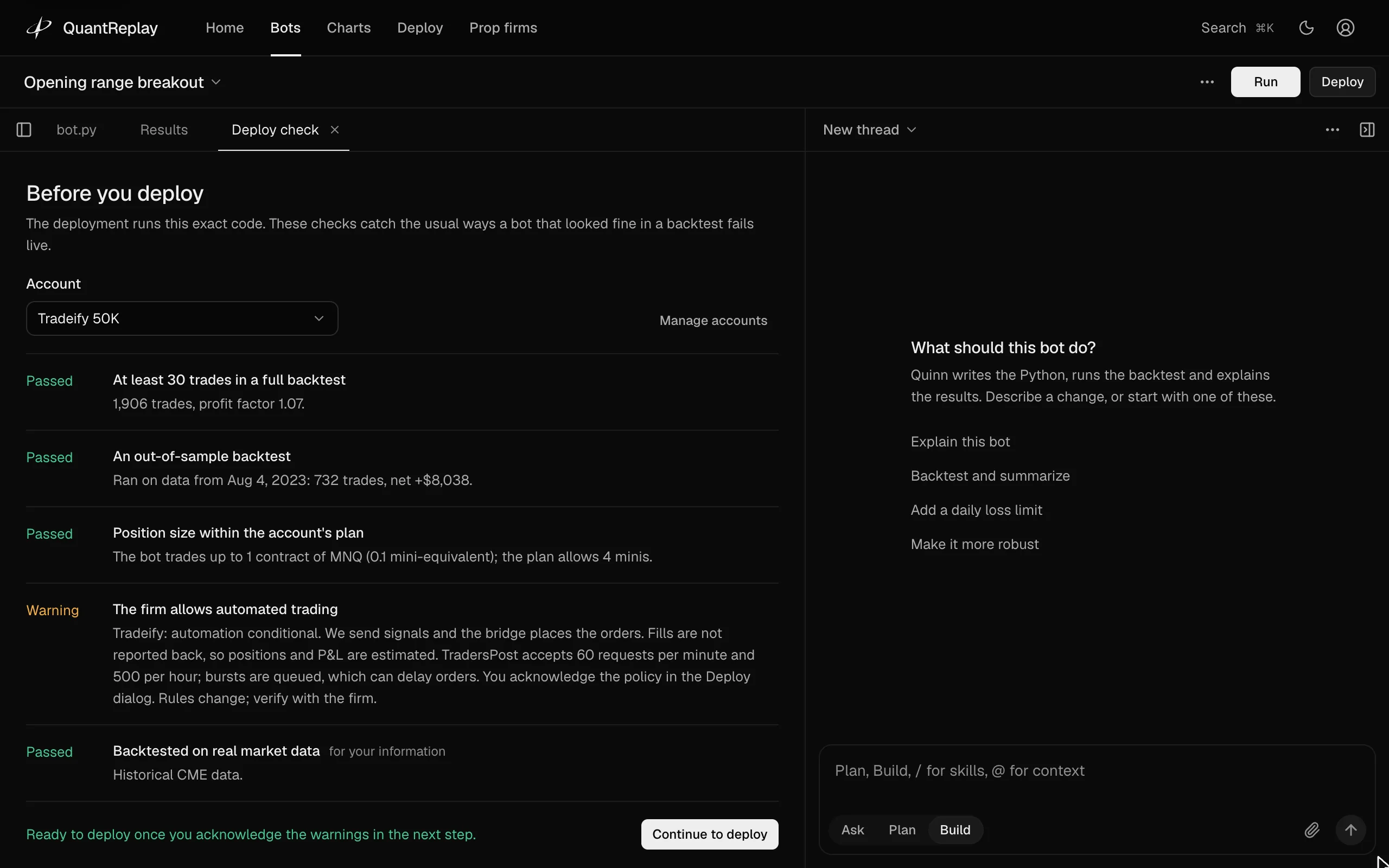Click 'Position size within the account's plan'
The height and width of the screenshot is (868, 1389).
point(238,533)
